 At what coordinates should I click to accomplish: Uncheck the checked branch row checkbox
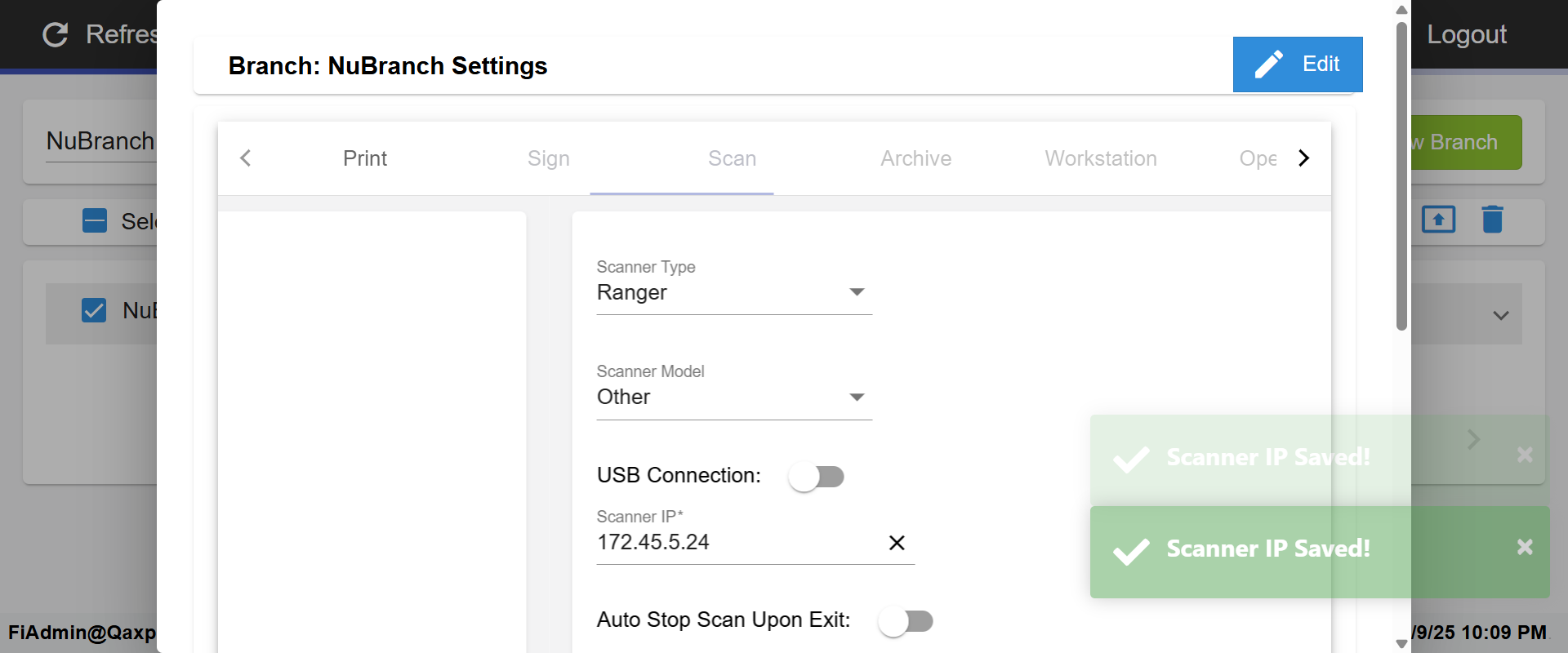(94, 310)
